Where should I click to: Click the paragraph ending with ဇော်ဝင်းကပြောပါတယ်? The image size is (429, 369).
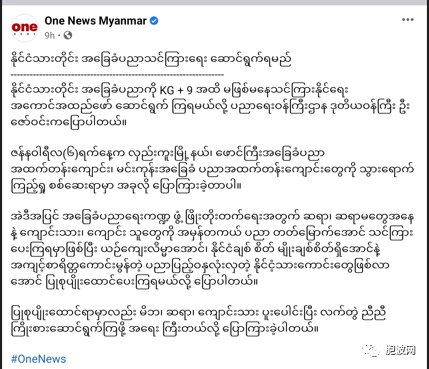coord(211,106)
